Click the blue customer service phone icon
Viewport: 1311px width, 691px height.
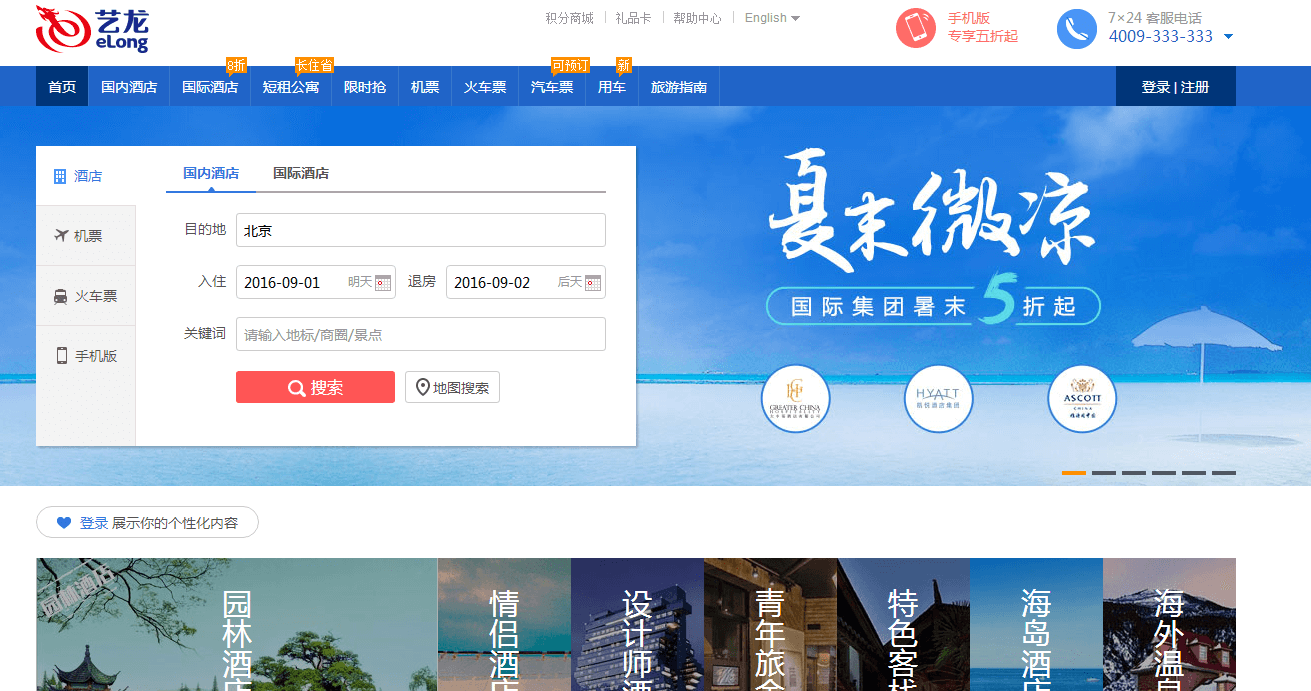coord(1076,28)
